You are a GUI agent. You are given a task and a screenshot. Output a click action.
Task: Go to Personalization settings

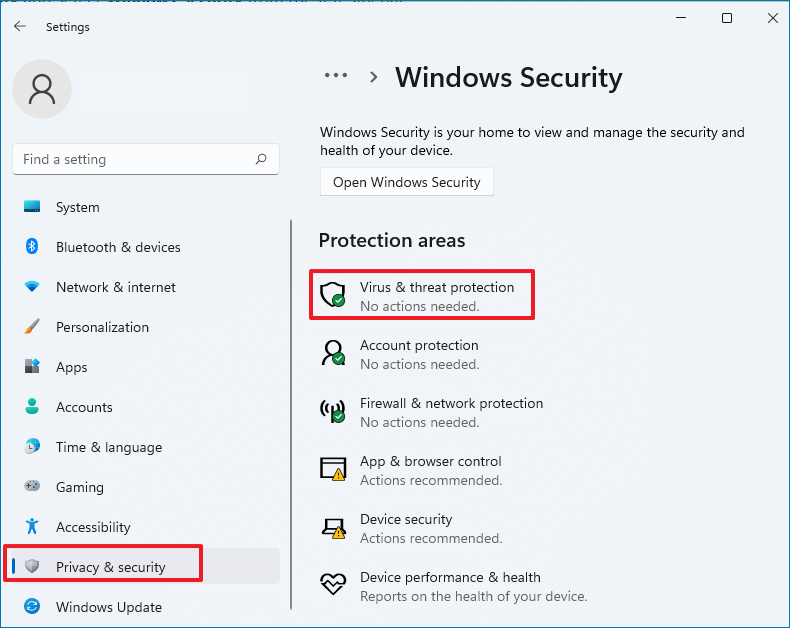click(x=102, y=327)
